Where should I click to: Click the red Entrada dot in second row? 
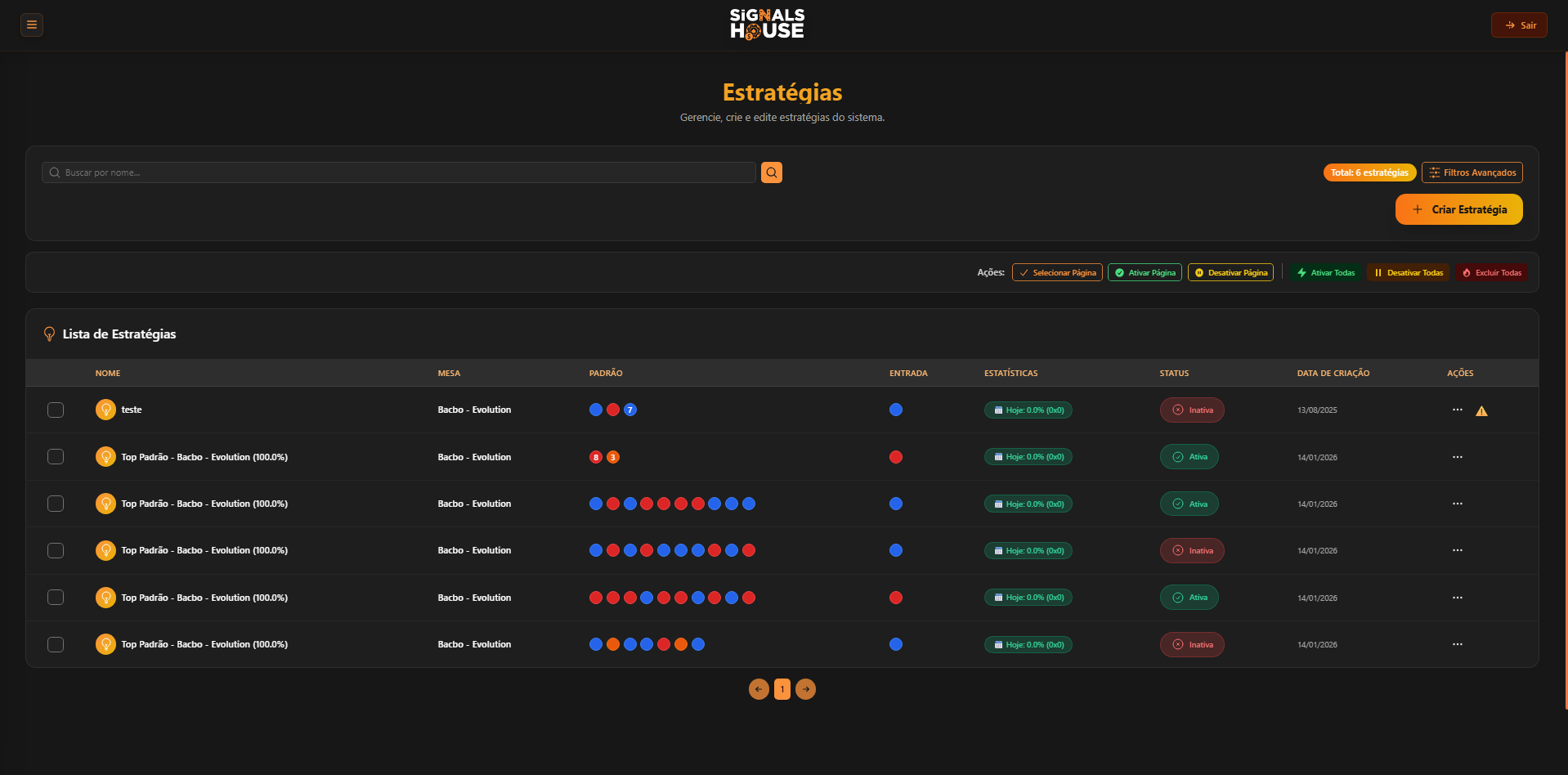pos(896,457)
